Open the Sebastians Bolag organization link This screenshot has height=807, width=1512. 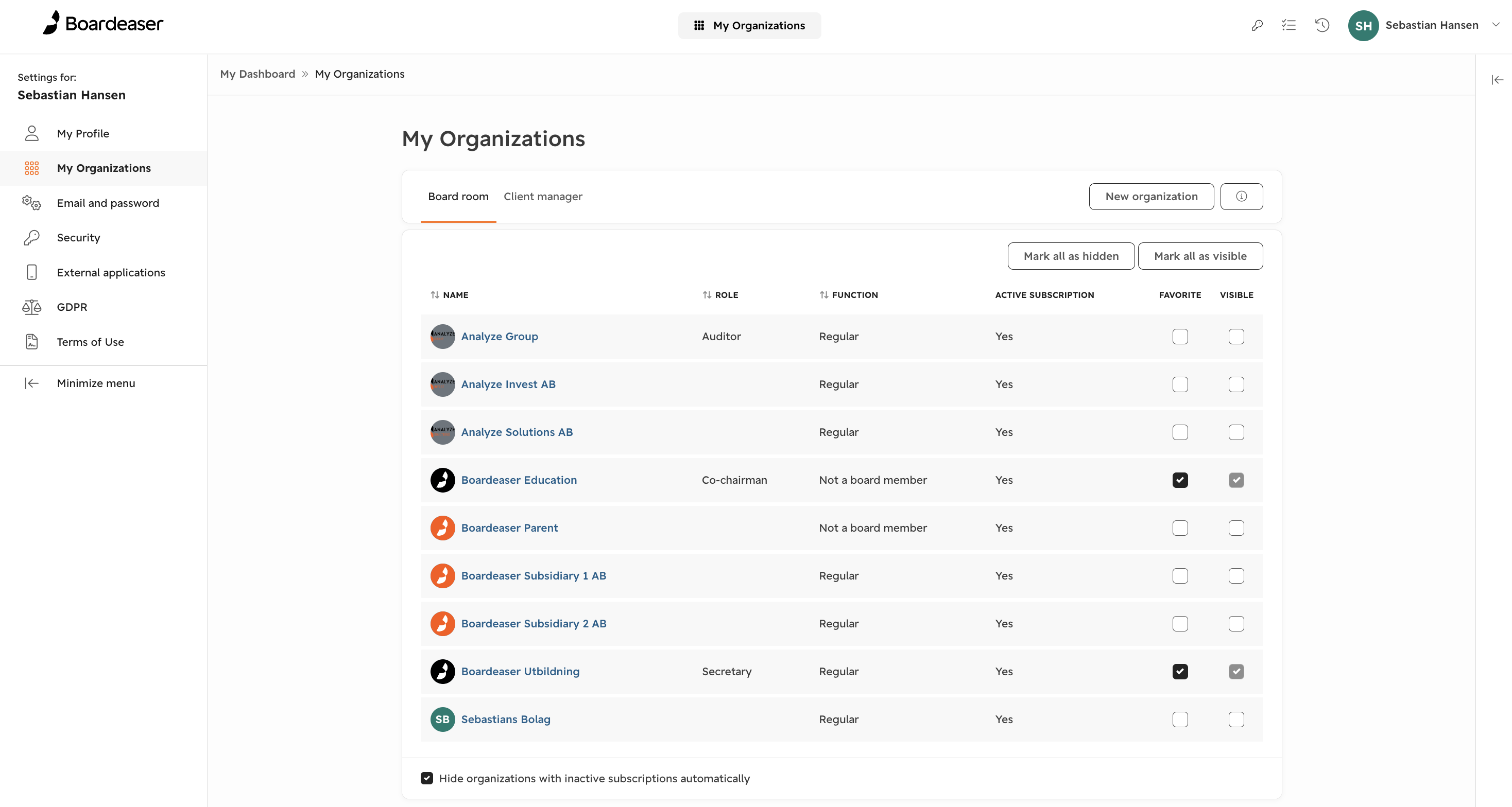[x=505, y=720]
